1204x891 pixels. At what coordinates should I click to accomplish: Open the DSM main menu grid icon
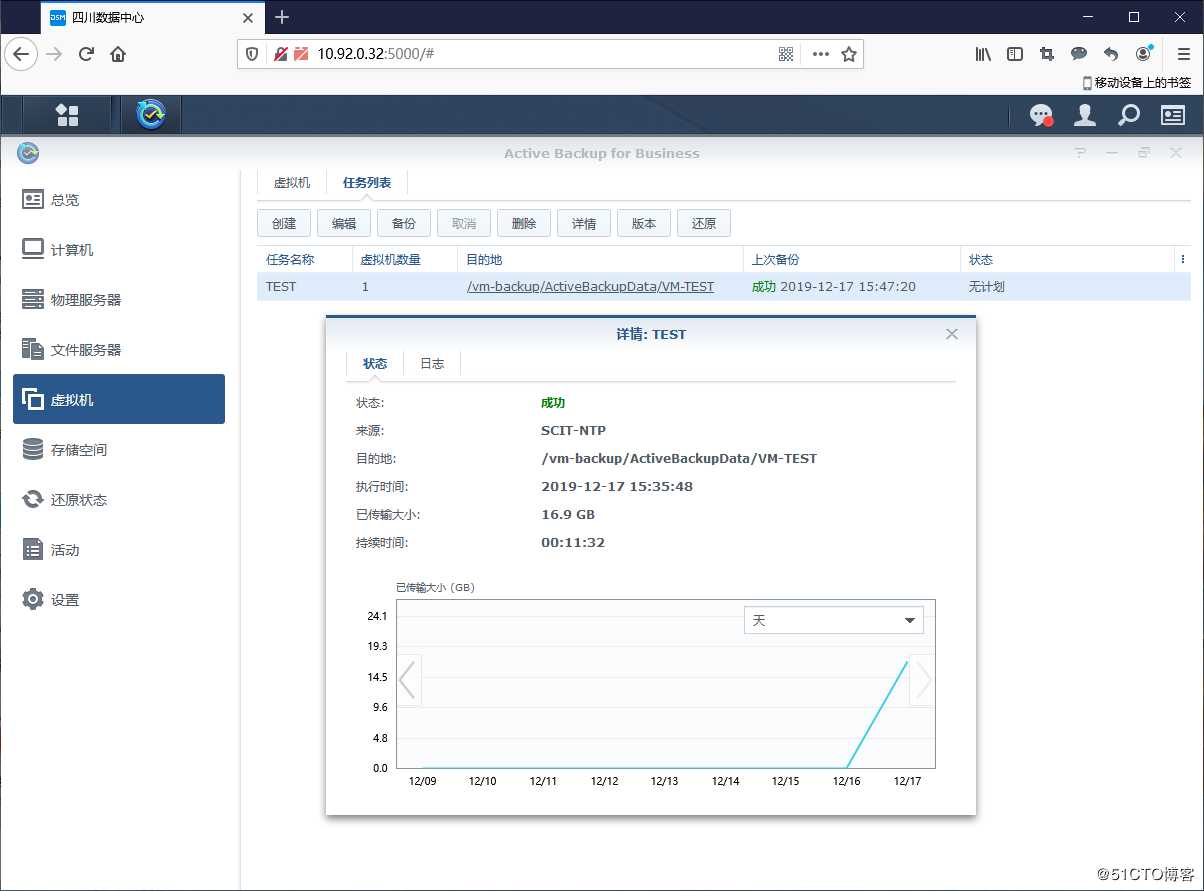67,115
